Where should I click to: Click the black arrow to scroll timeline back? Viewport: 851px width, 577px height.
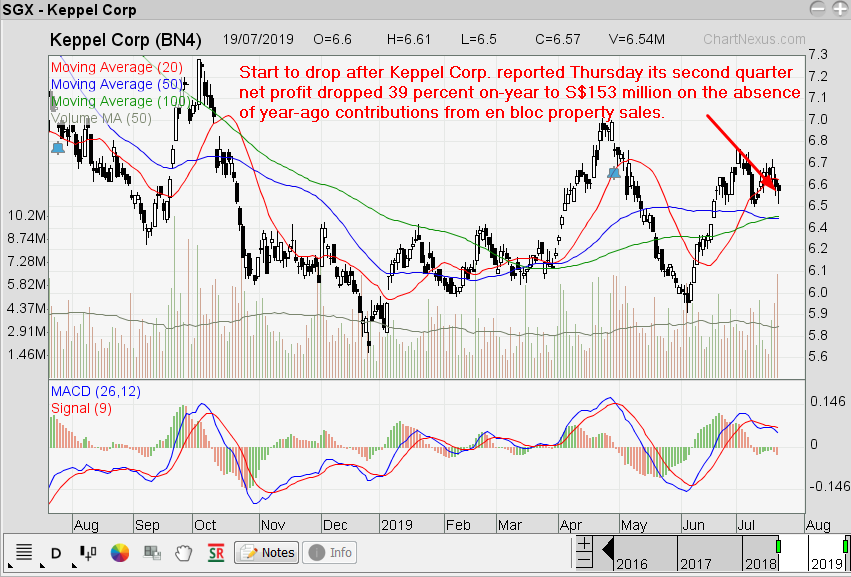pos(606,548)
